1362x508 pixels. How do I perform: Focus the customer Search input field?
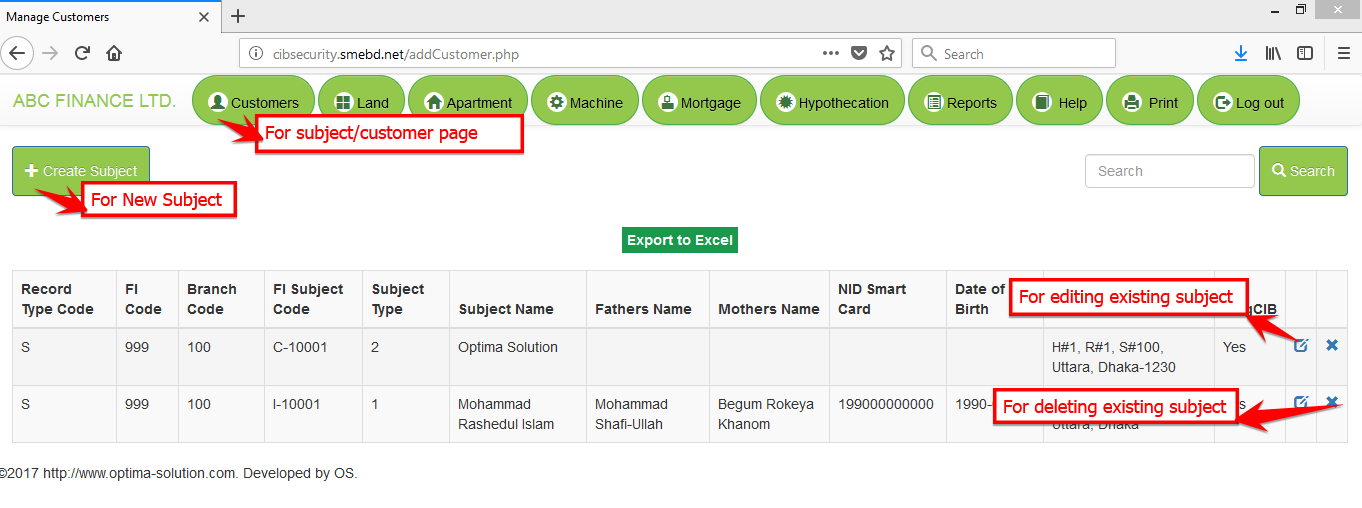click(1169, 171)
